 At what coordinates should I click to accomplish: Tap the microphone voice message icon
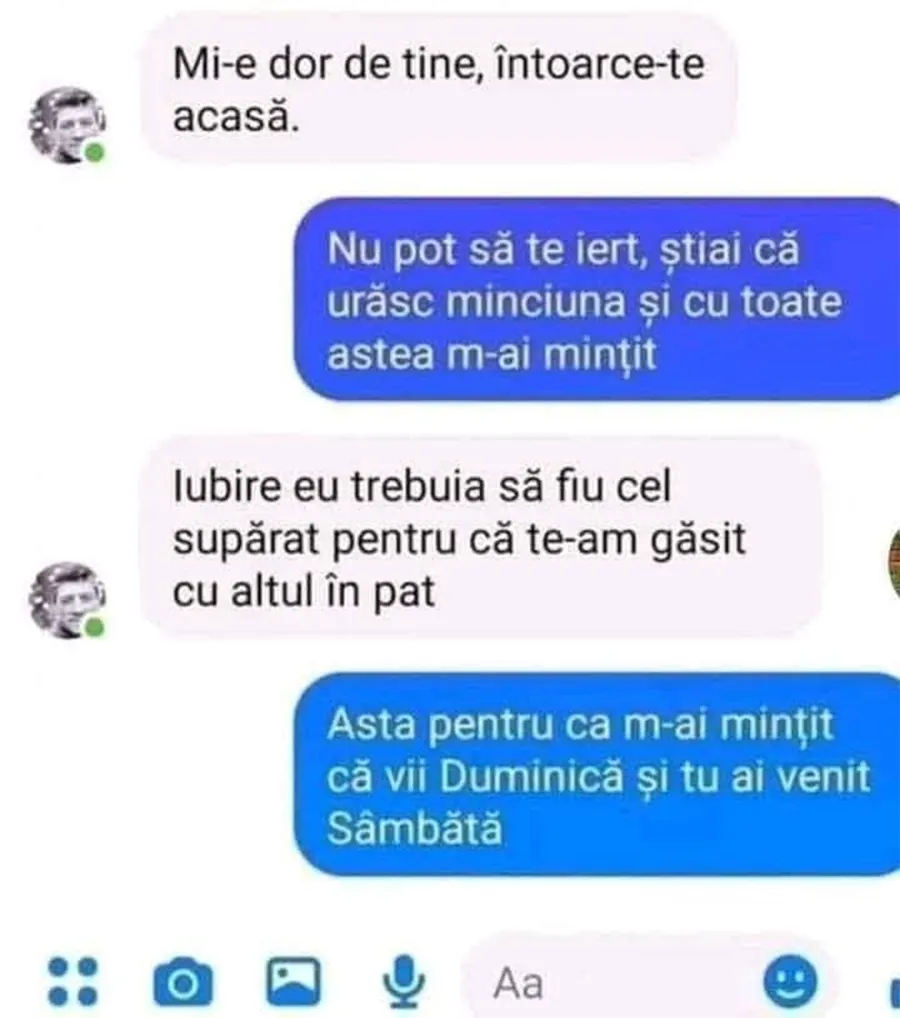click(404, 981)
